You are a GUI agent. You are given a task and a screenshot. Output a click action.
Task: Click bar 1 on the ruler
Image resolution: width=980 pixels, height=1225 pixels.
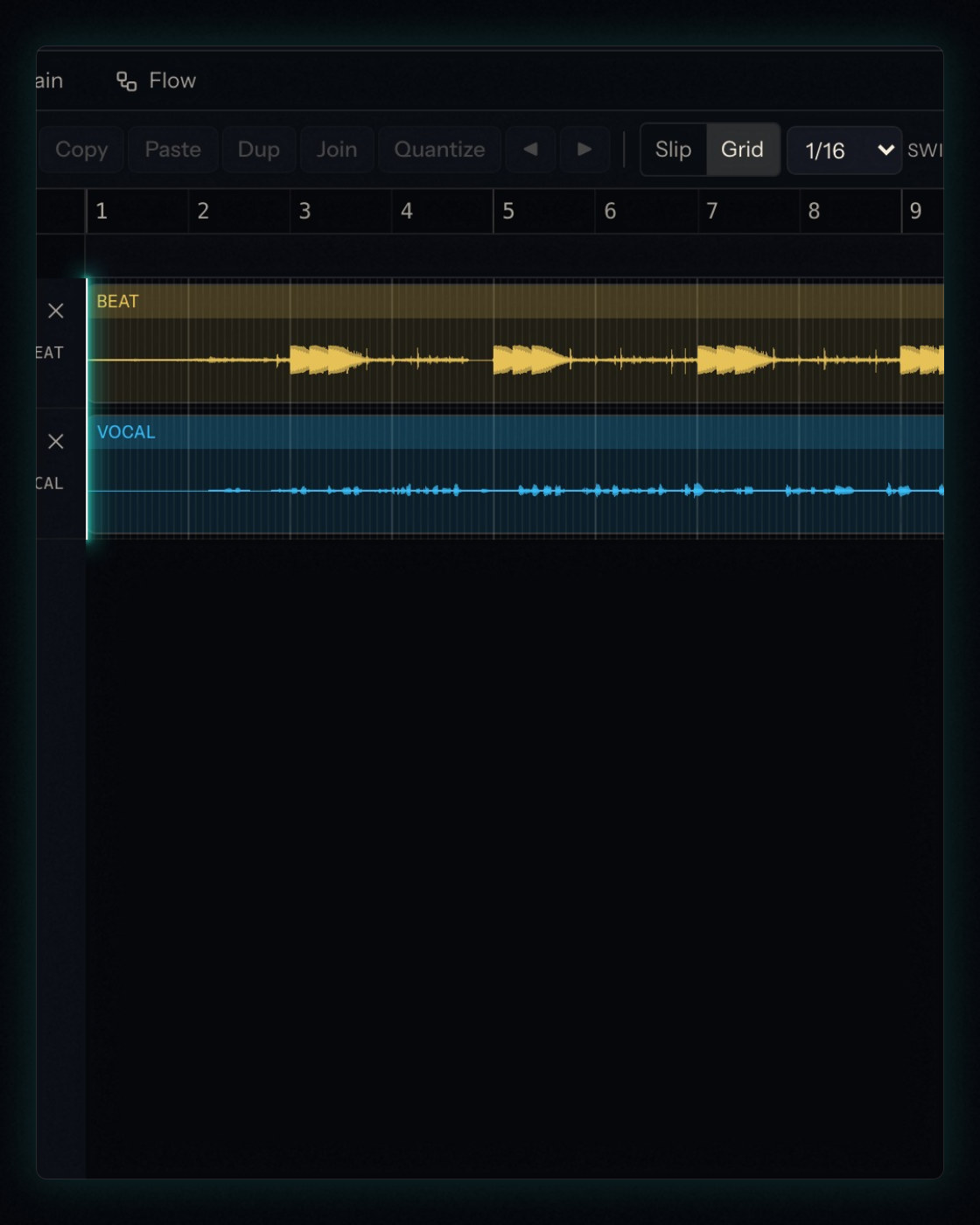tap(101, 211)
